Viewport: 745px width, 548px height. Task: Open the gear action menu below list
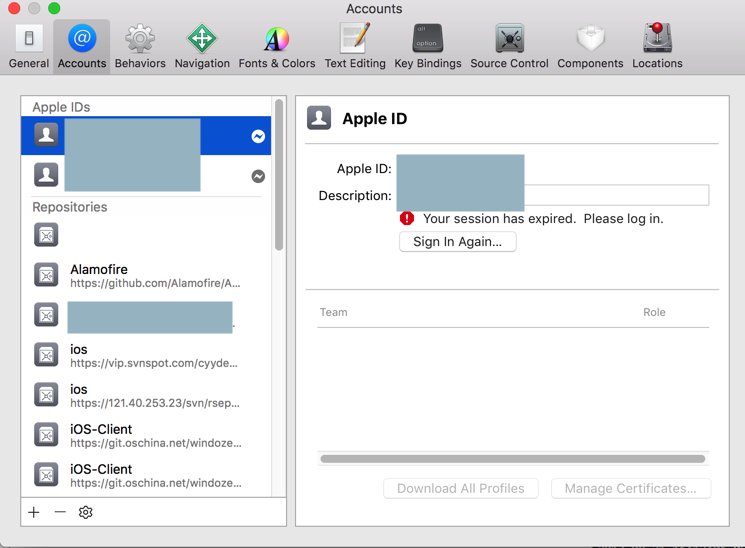pyautogui.click(x=86, y=512)
